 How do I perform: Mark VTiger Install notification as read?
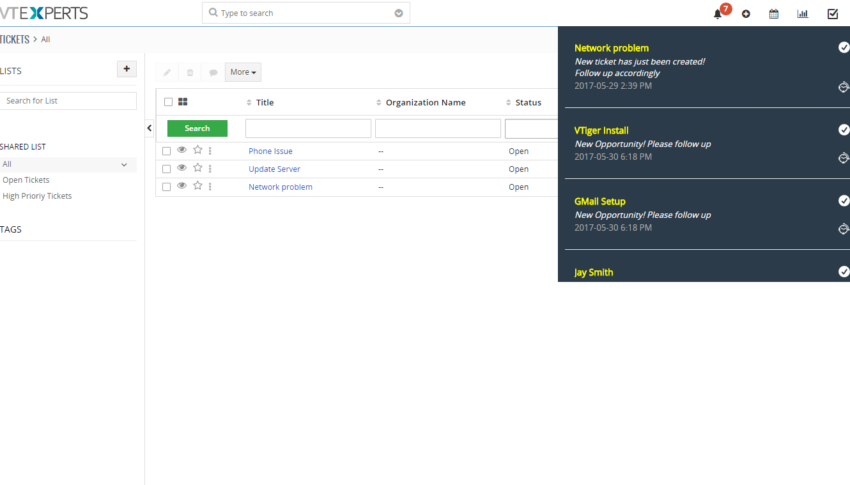843,130
